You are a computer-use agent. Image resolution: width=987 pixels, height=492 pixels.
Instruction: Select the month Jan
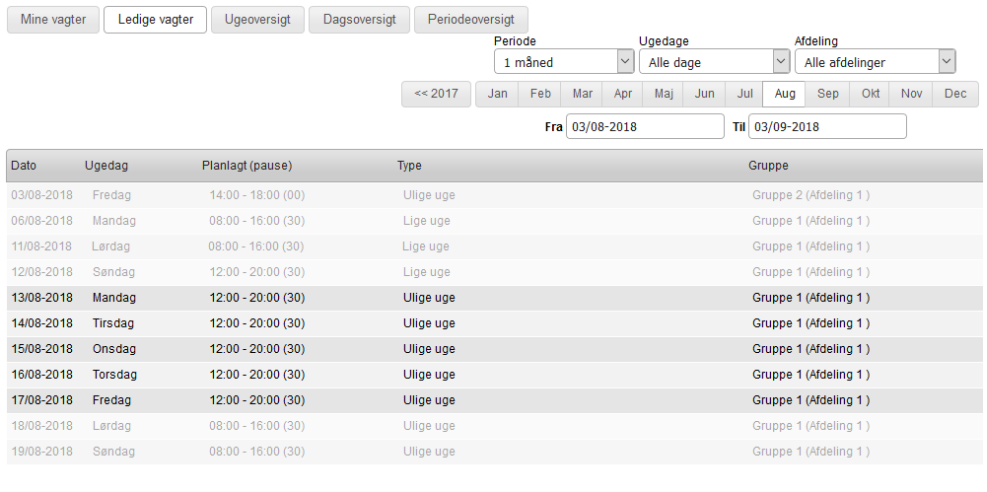pos(497,93)
